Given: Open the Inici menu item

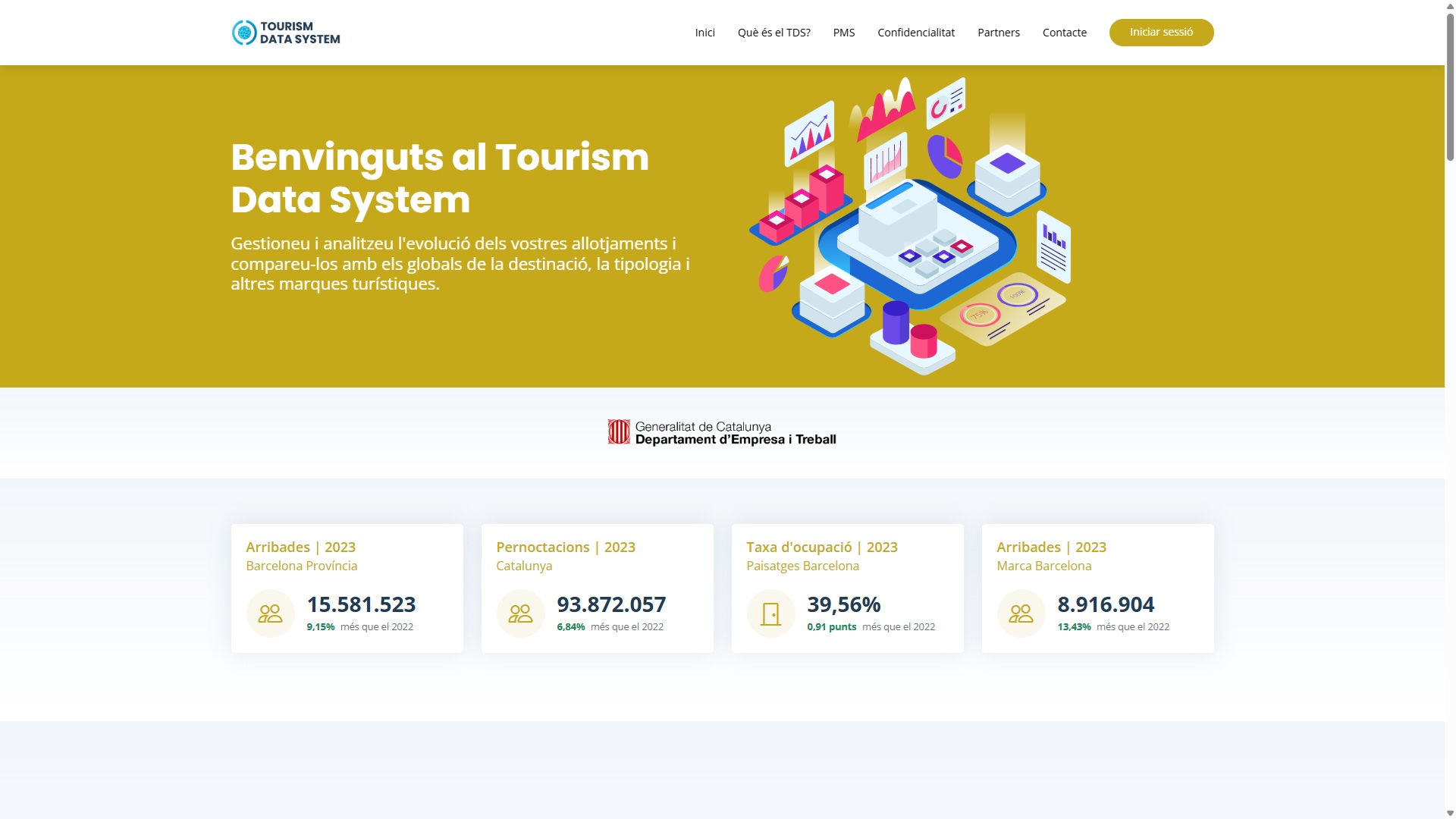Looking at the screenshot, I should point(704,33).
